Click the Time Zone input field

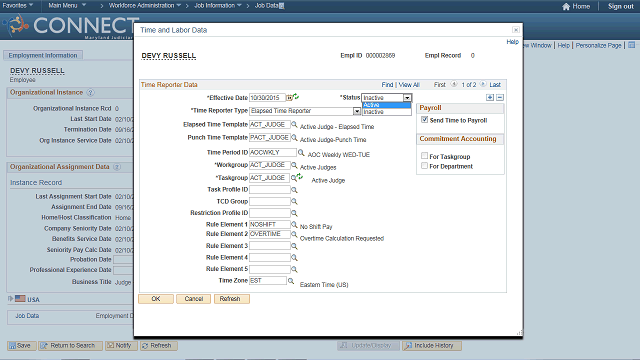[268, 281]
